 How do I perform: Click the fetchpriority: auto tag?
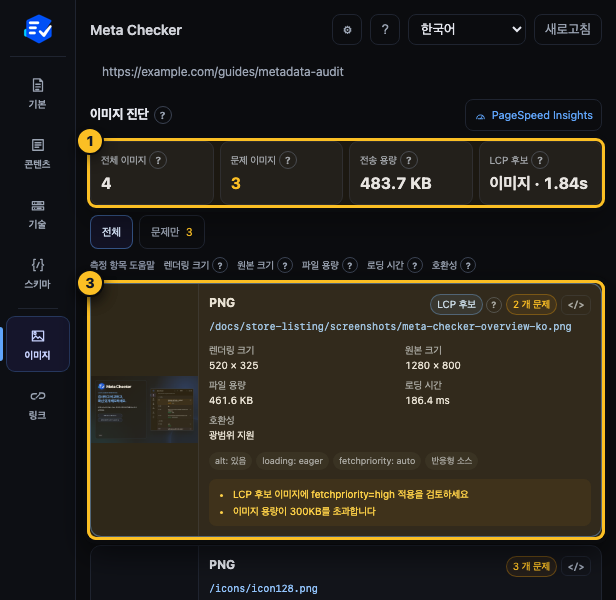click(377, 461)
